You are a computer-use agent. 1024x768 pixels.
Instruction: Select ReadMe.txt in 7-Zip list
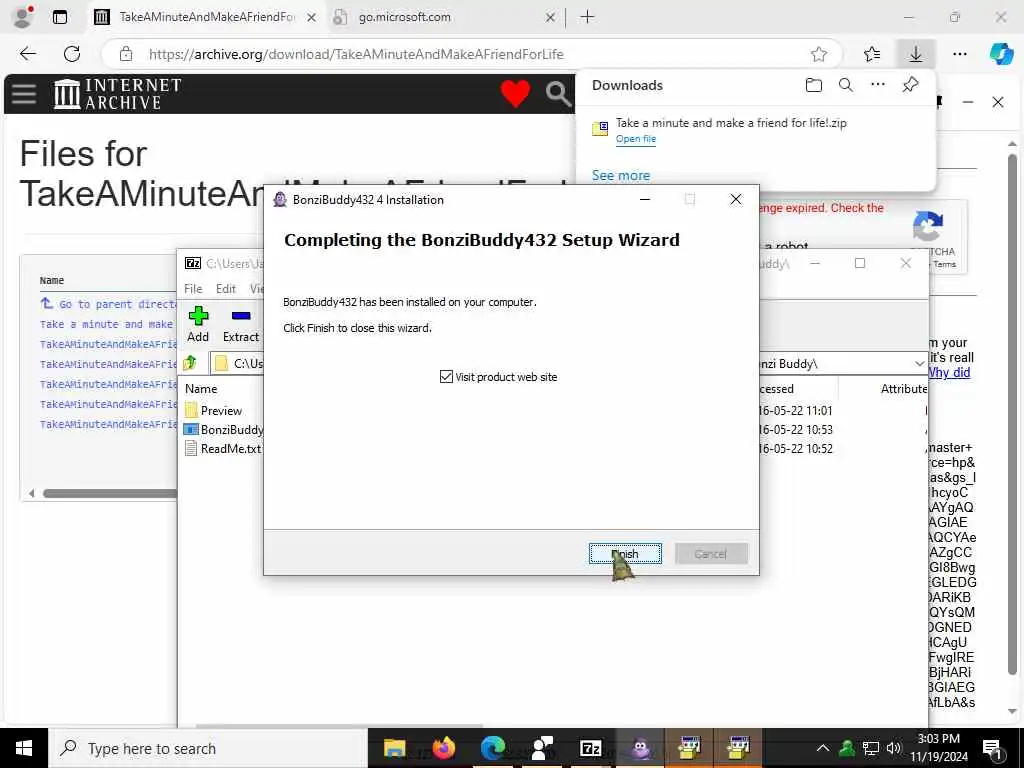pyautogui.click(x=223, y=449)
